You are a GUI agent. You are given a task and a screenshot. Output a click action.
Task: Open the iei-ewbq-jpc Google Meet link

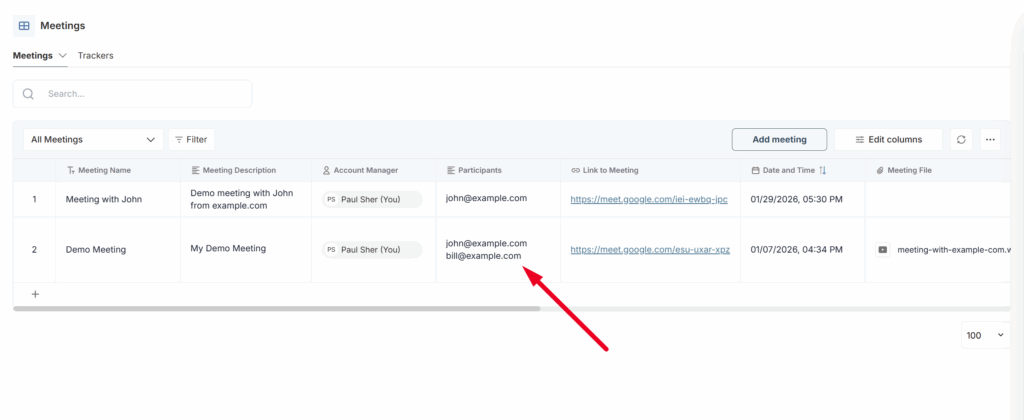pyautogui.click(x=649, y=199)
